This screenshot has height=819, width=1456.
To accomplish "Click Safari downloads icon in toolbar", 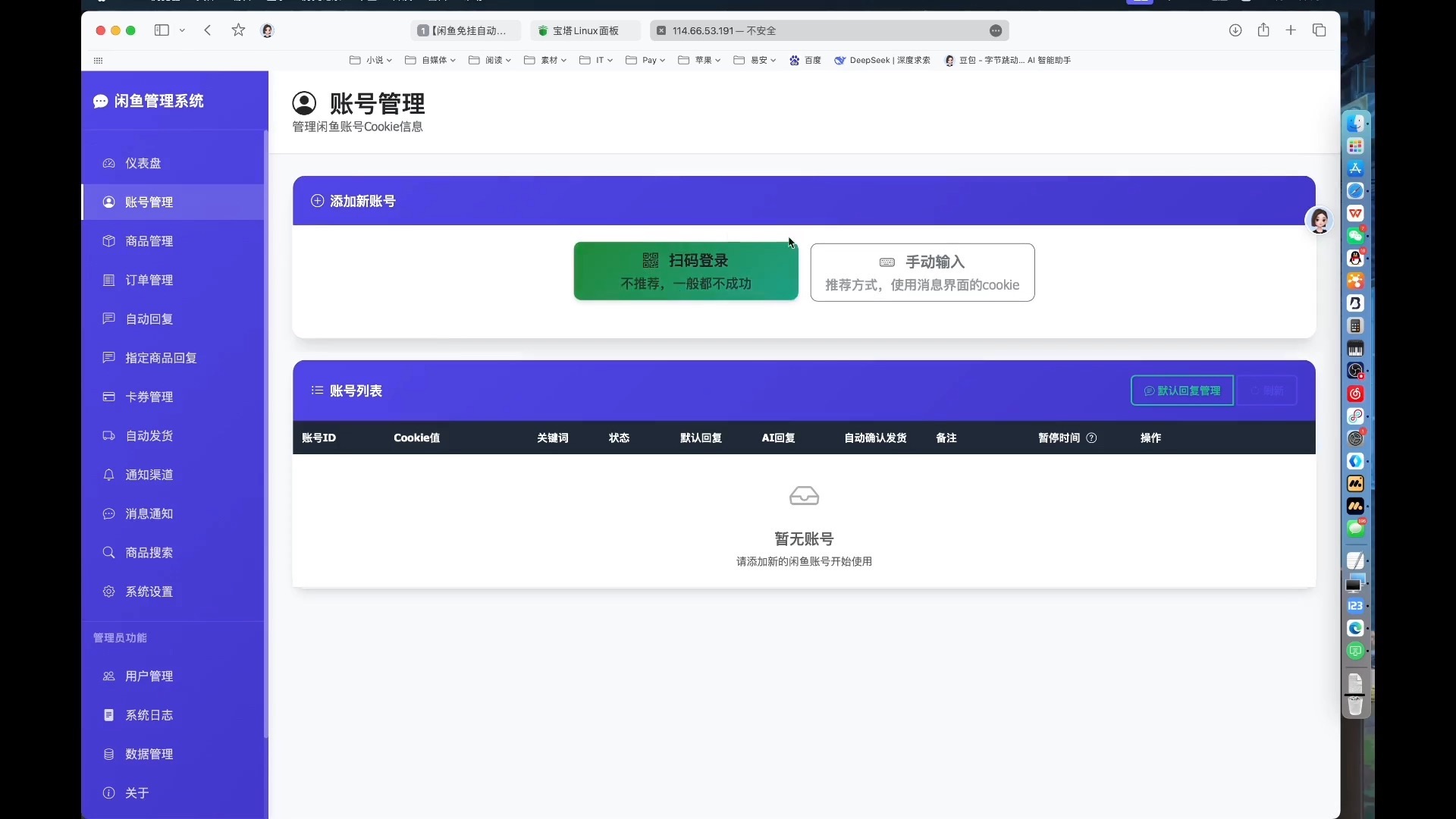I will 1235,30.
